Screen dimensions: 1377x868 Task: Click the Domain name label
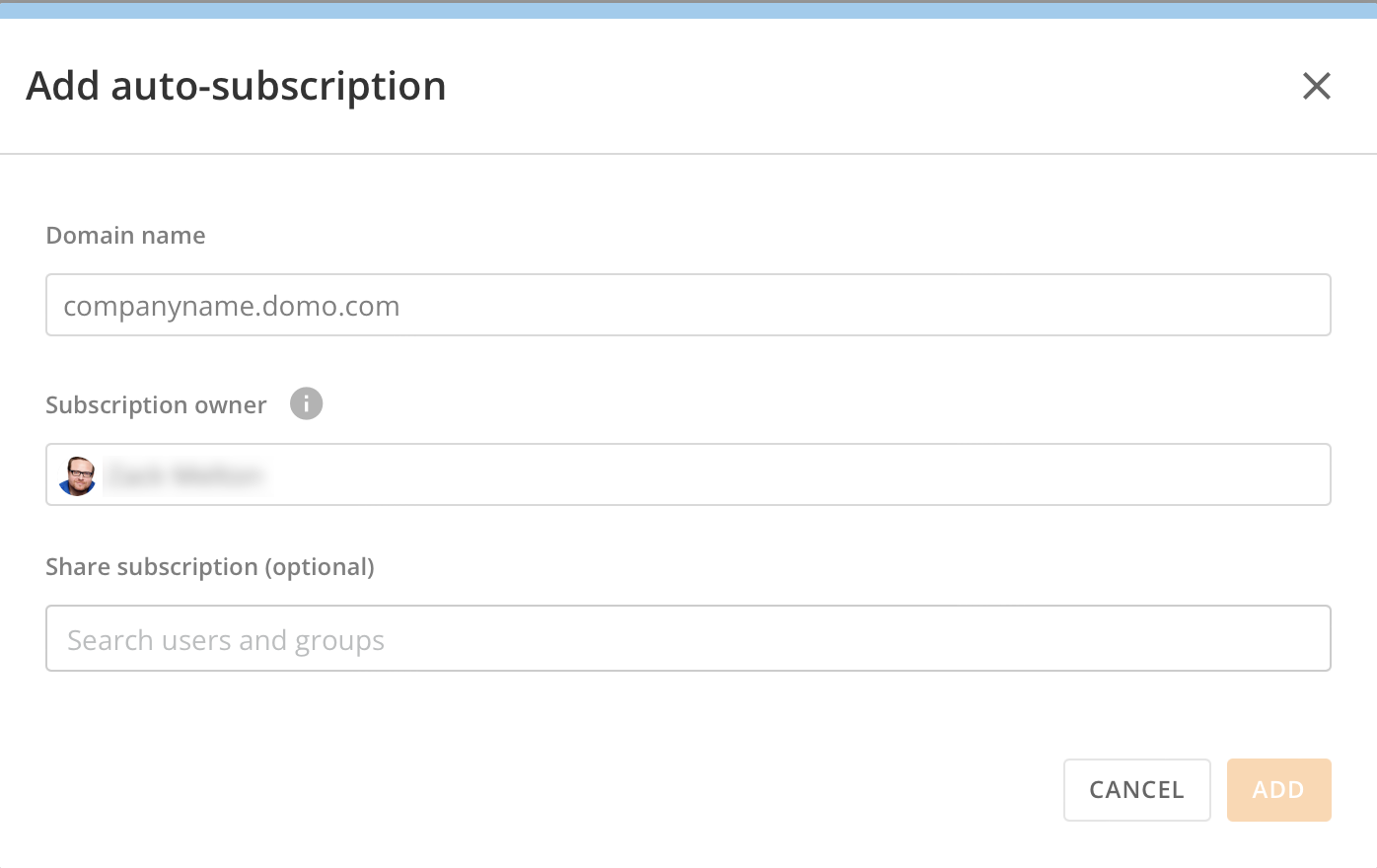125,235
